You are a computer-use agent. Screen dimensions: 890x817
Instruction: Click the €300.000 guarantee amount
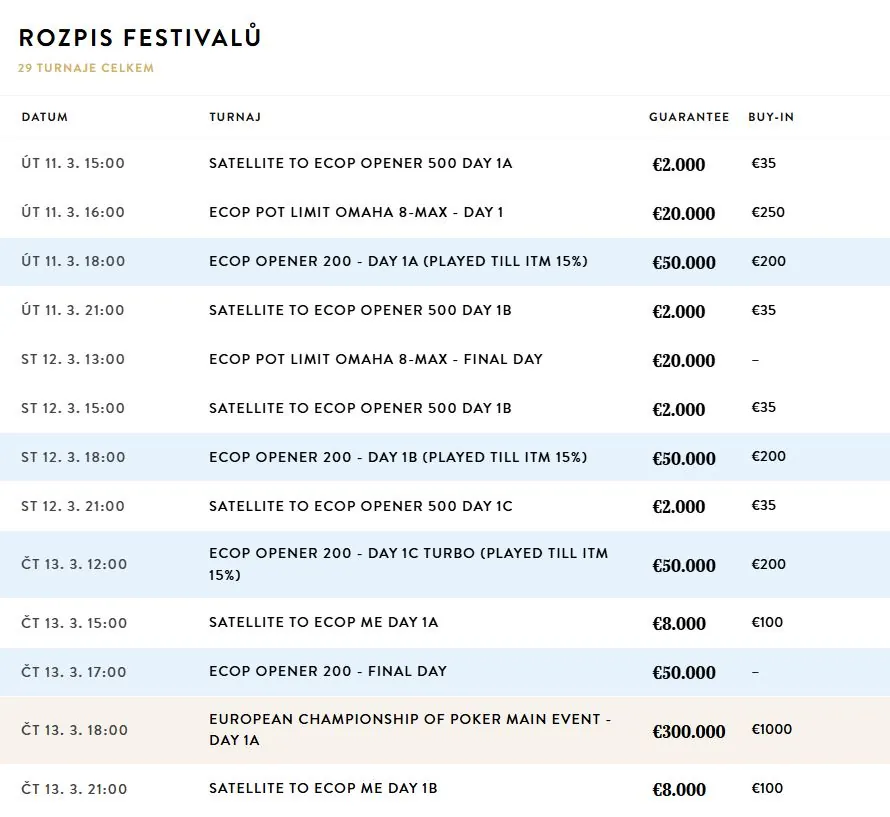coord(689,731)
